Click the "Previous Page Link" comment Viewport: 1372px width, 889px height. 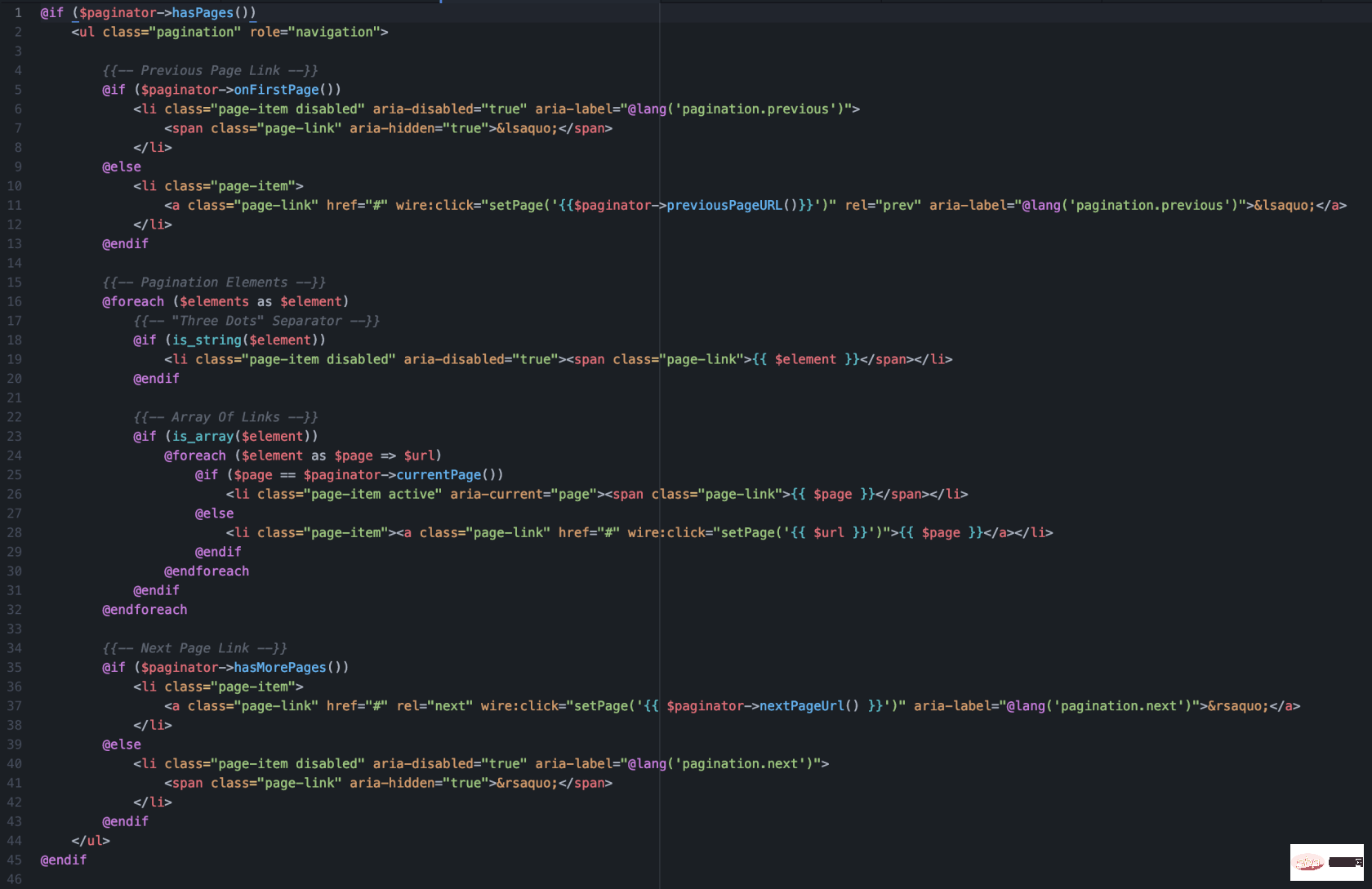coord(210,71)
